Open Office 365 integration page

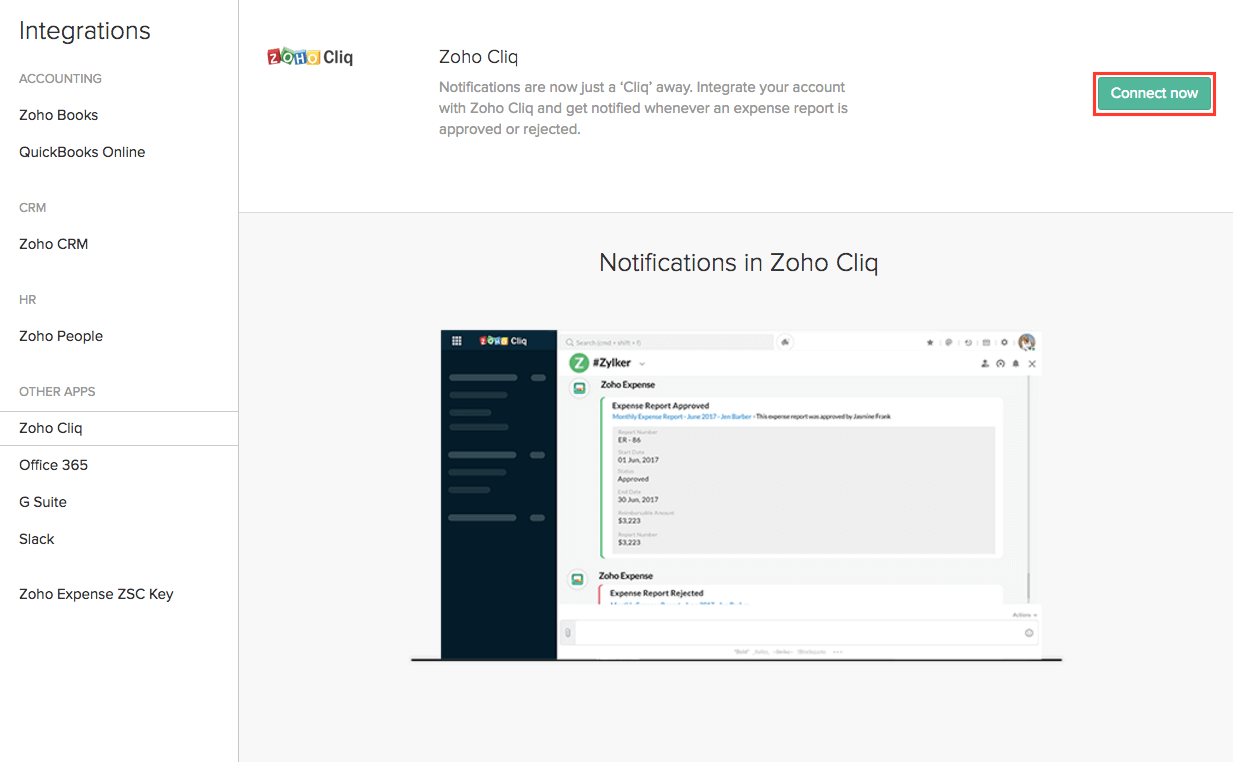point(54,465)
